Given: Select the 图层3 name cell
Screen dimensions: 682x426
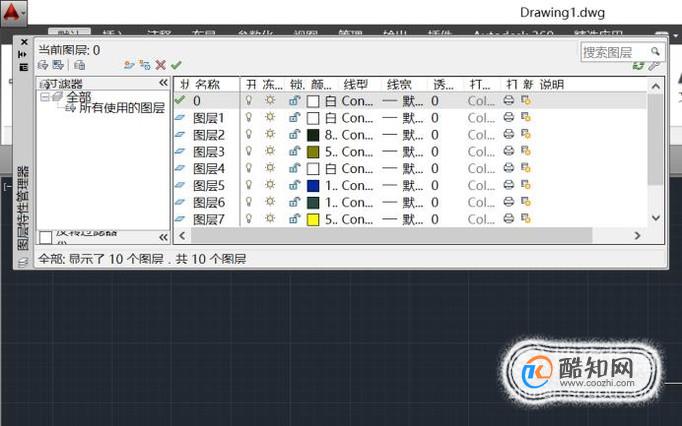Looking at the screenshot, I should (x=209, y=152).
